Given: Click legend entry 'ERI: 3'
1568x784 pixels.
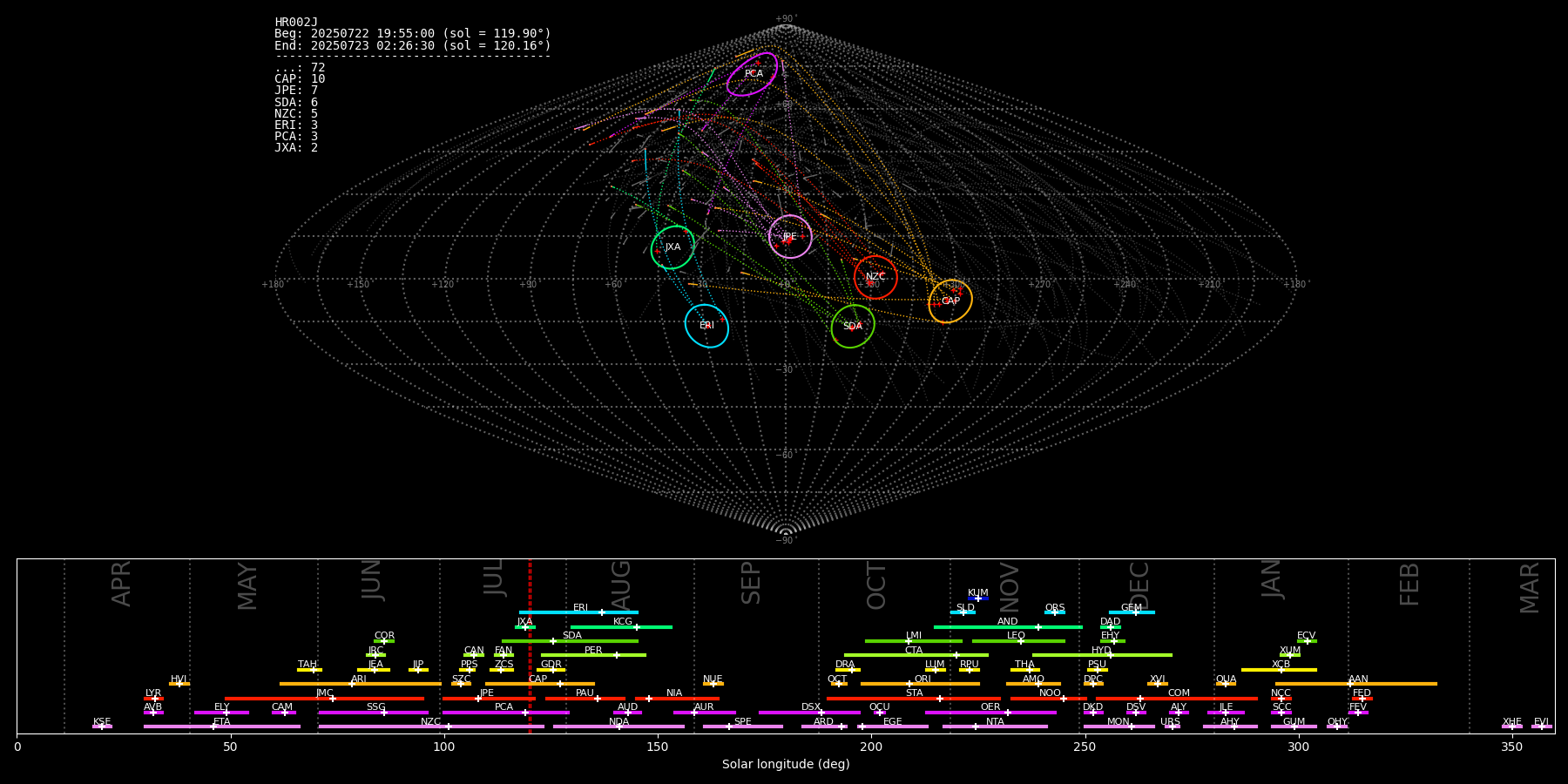Looking at the screenshot, I should [x=296, y=125].
